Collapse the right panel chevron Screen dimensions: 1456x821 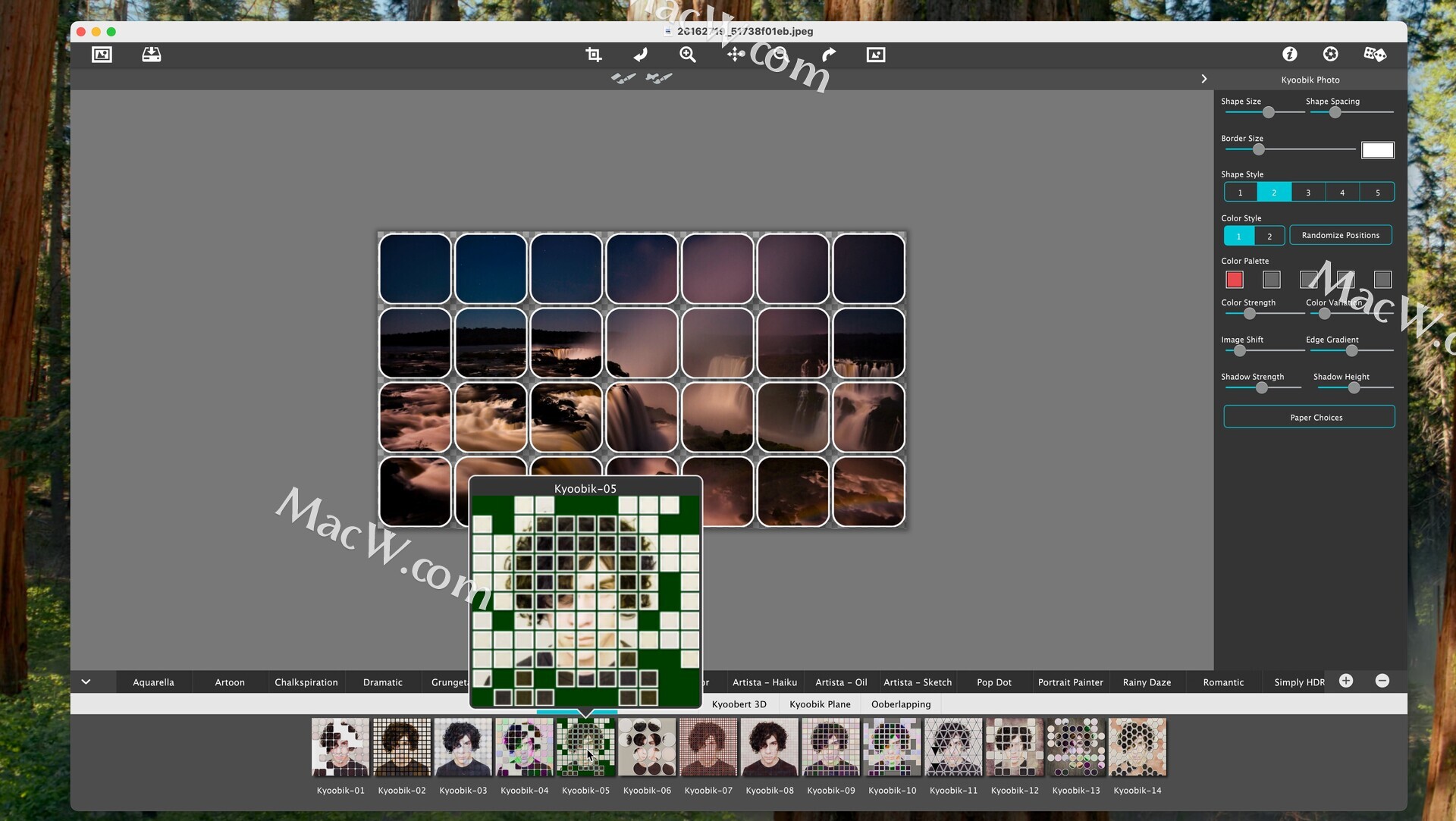(x=1203, y=79)
